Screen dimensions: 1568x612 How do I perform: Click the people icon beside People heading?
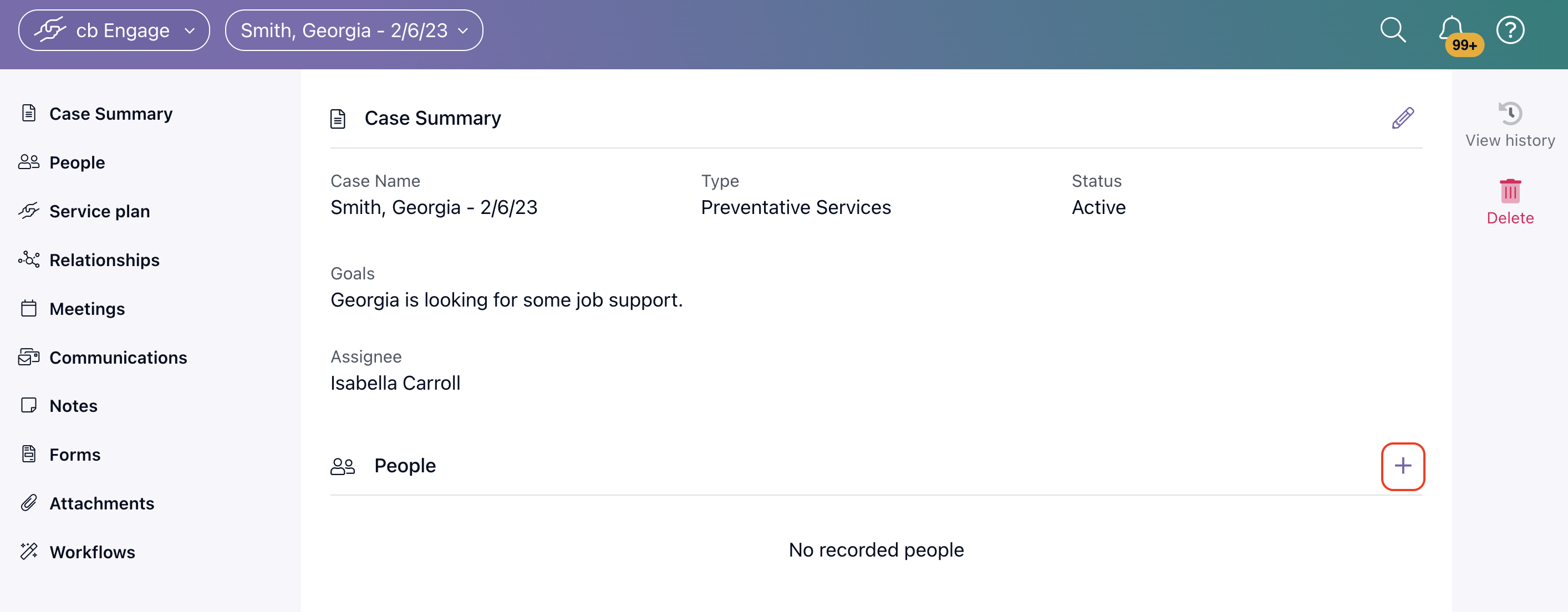click(343, 466)
